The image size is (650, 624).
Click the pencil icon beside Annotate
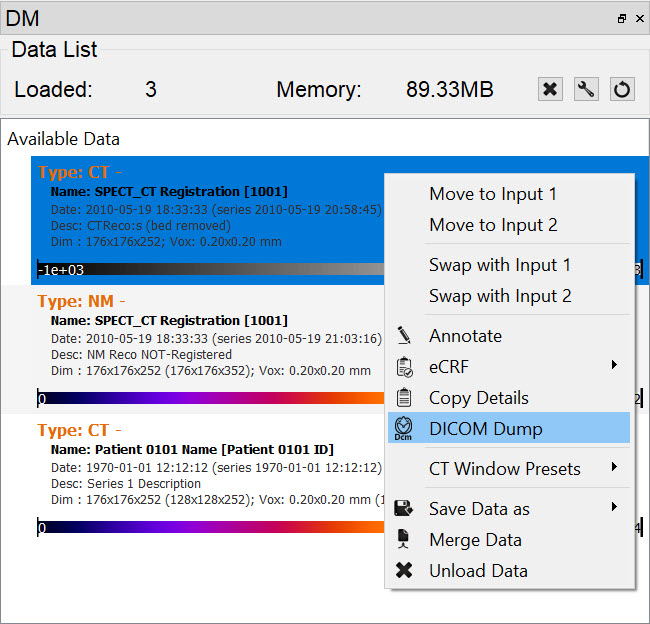tap(404, 335)
